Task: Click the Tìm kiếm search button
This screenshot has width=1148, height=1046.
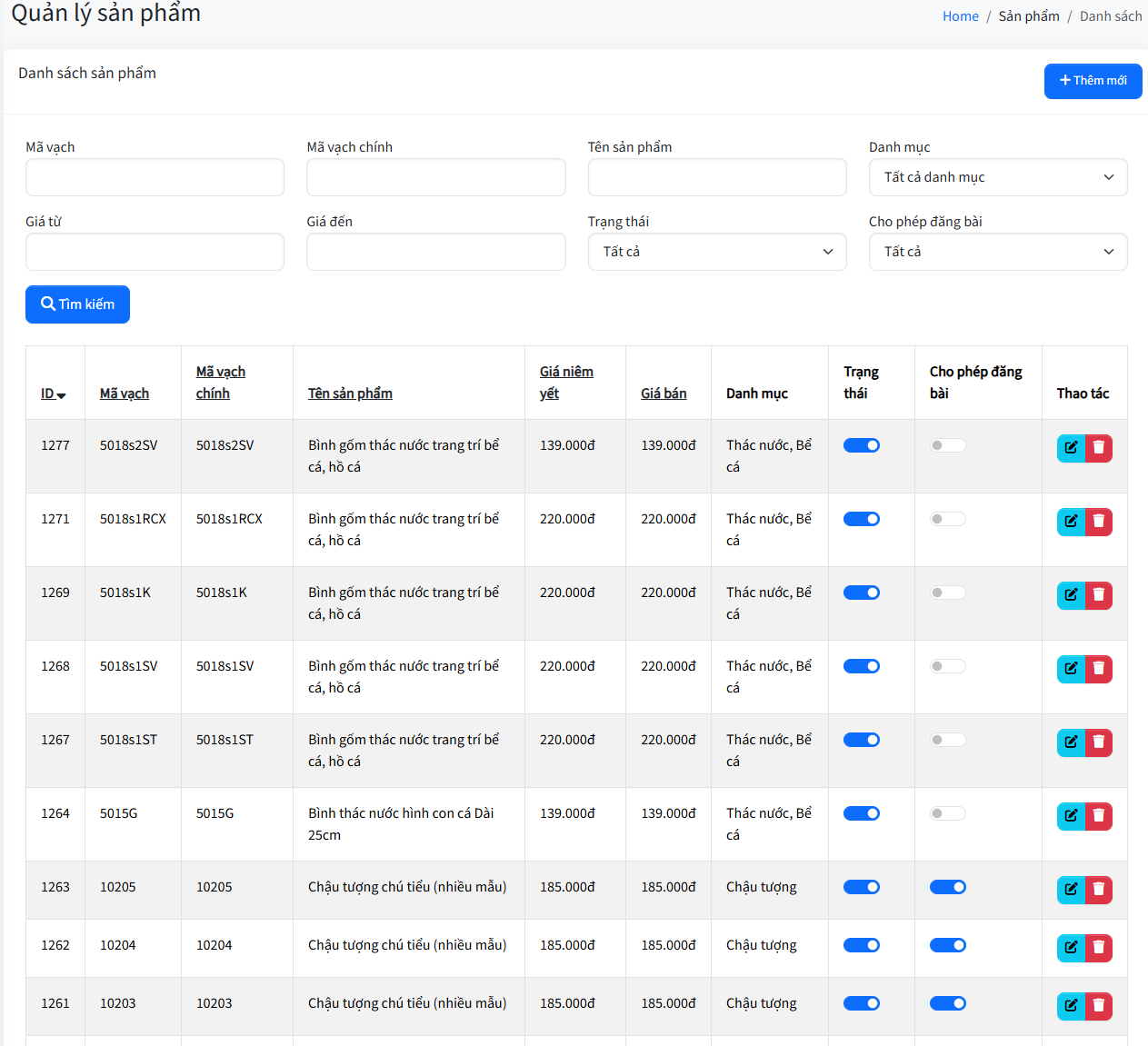Action: pyautogui.click(x=77, y=304)
